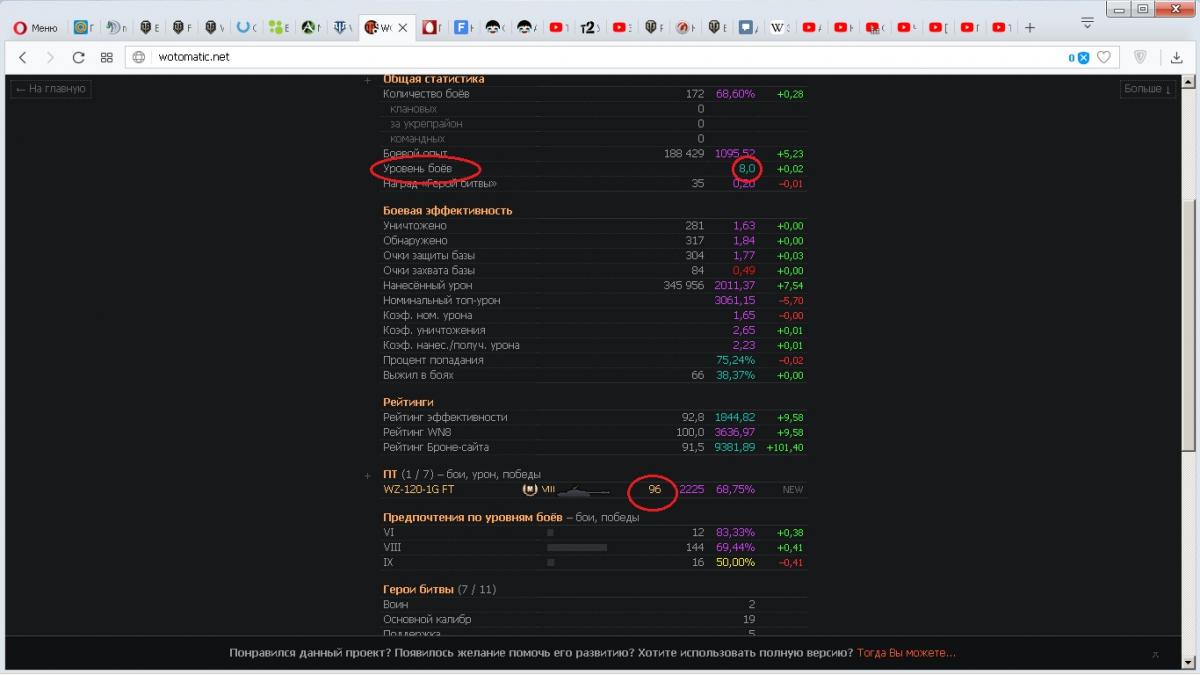Click the На главную button
1200x675 pixels.
51,89
